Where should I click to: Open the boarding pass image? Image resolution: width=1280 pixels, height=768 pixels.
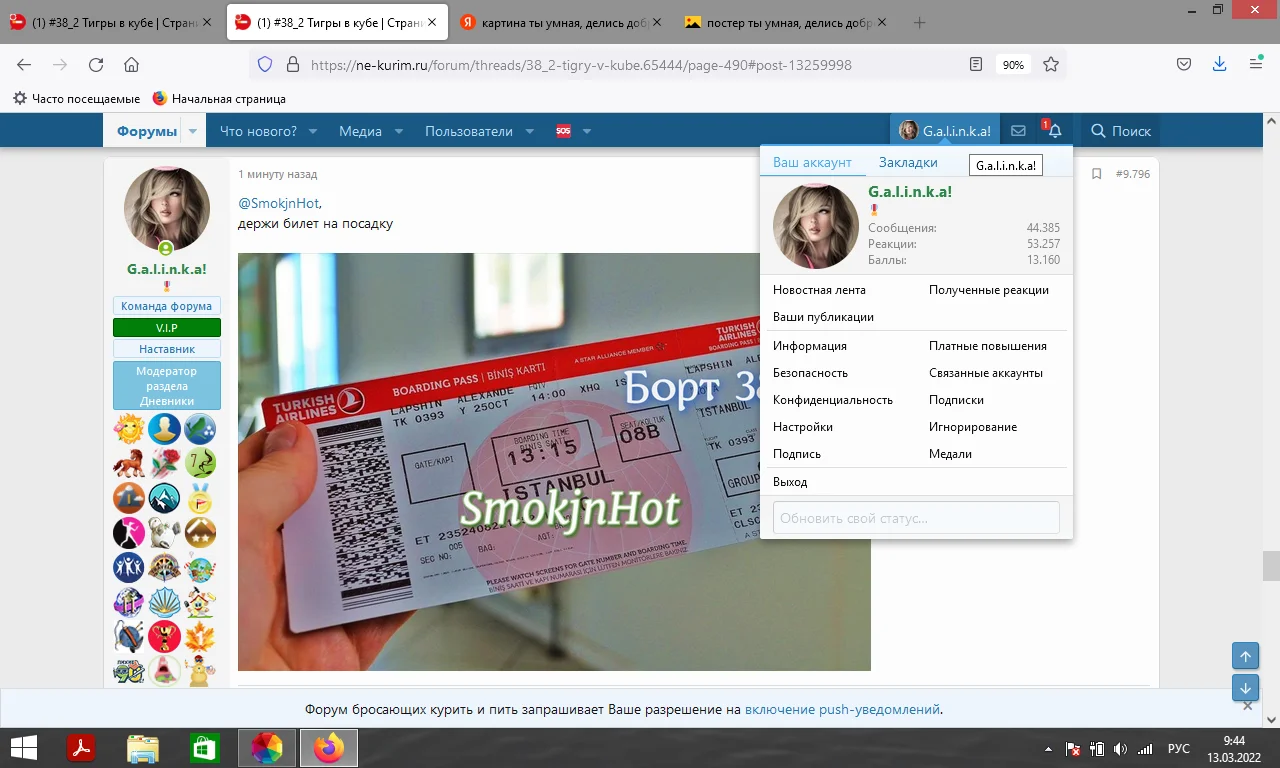[554, 461]
